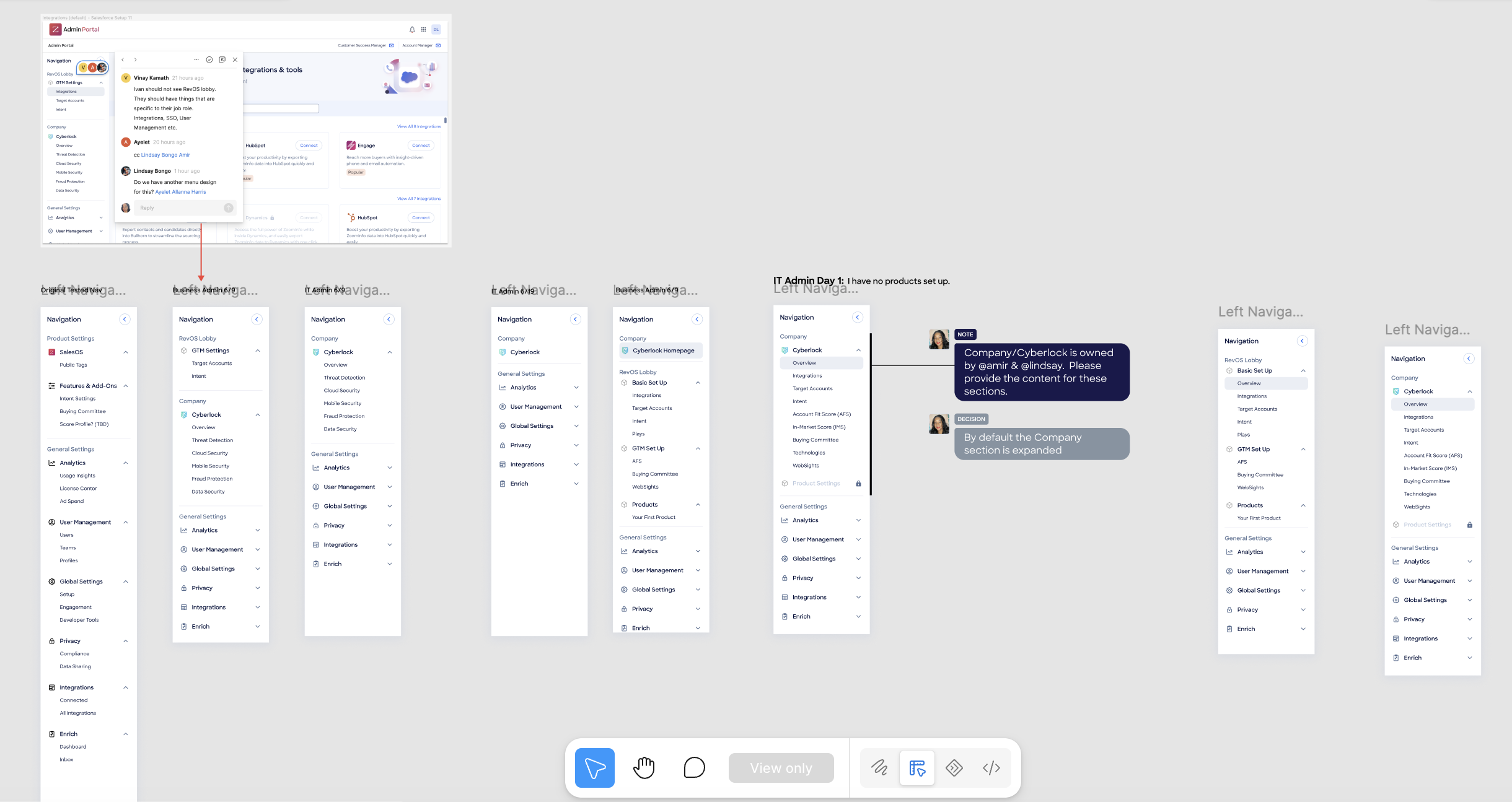Click the 'IT Admin 6/19' frame label
The width and height of the screenshot is (1512, 802).
512,291
